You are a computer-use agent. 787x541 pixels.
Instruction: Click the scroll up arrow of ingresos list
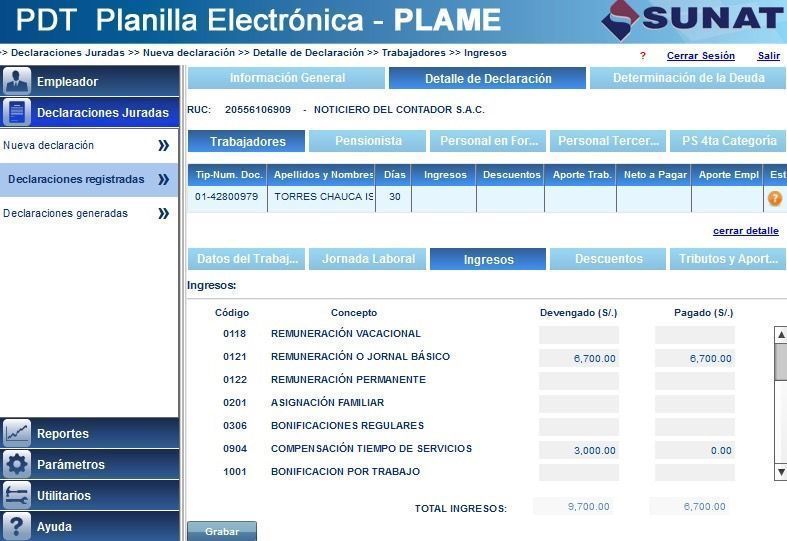click(x=780, y=335)
